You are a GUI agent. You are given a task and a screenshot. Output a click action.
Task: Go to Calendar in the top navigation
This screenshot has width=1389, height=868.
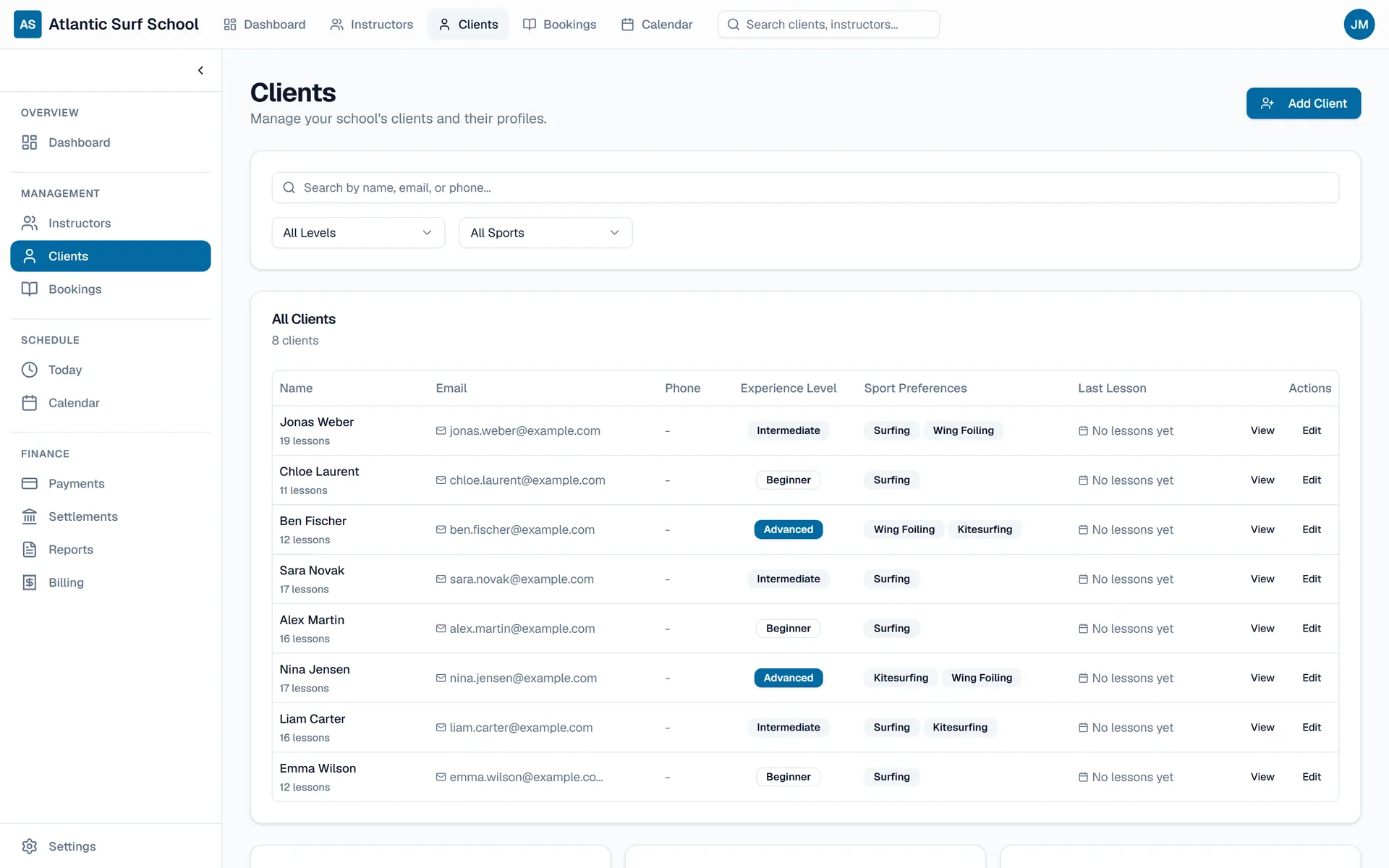657,25
